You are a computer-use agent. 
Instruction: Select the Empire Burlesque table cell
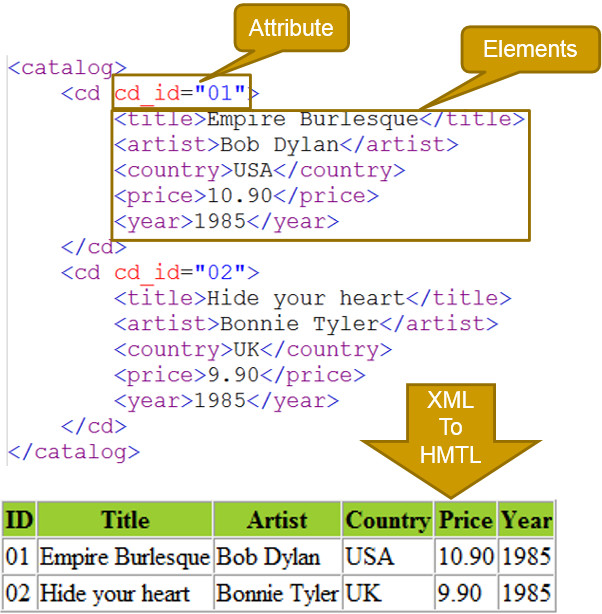click(x=125, y=556)
